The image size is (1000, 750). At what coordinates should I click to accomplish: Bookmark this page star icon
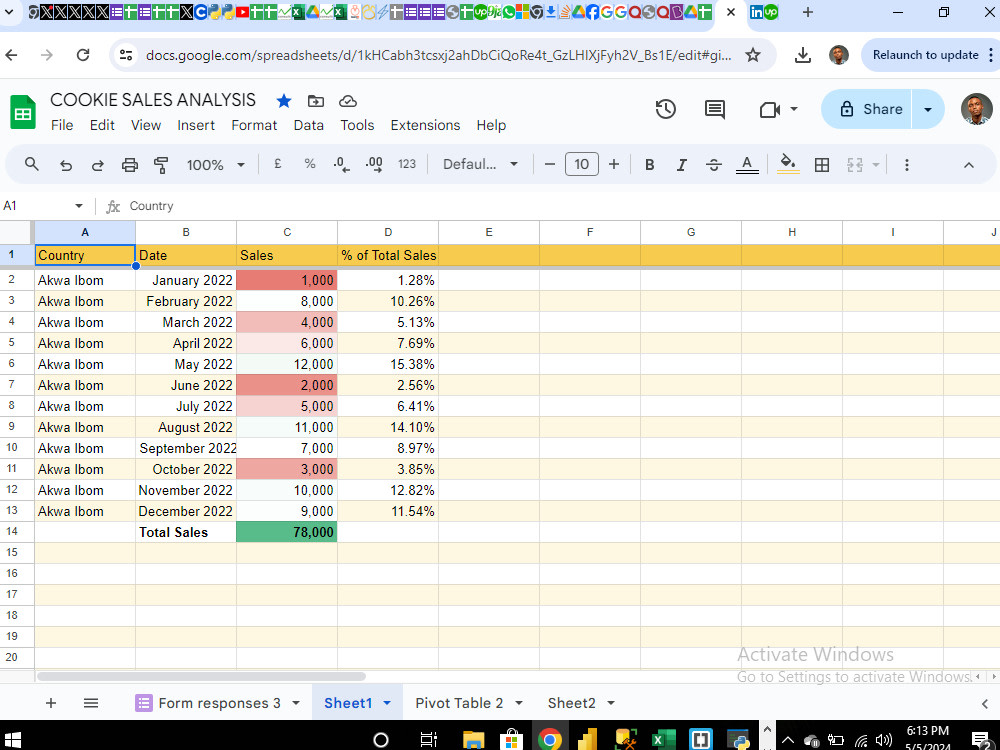[753, 55]
